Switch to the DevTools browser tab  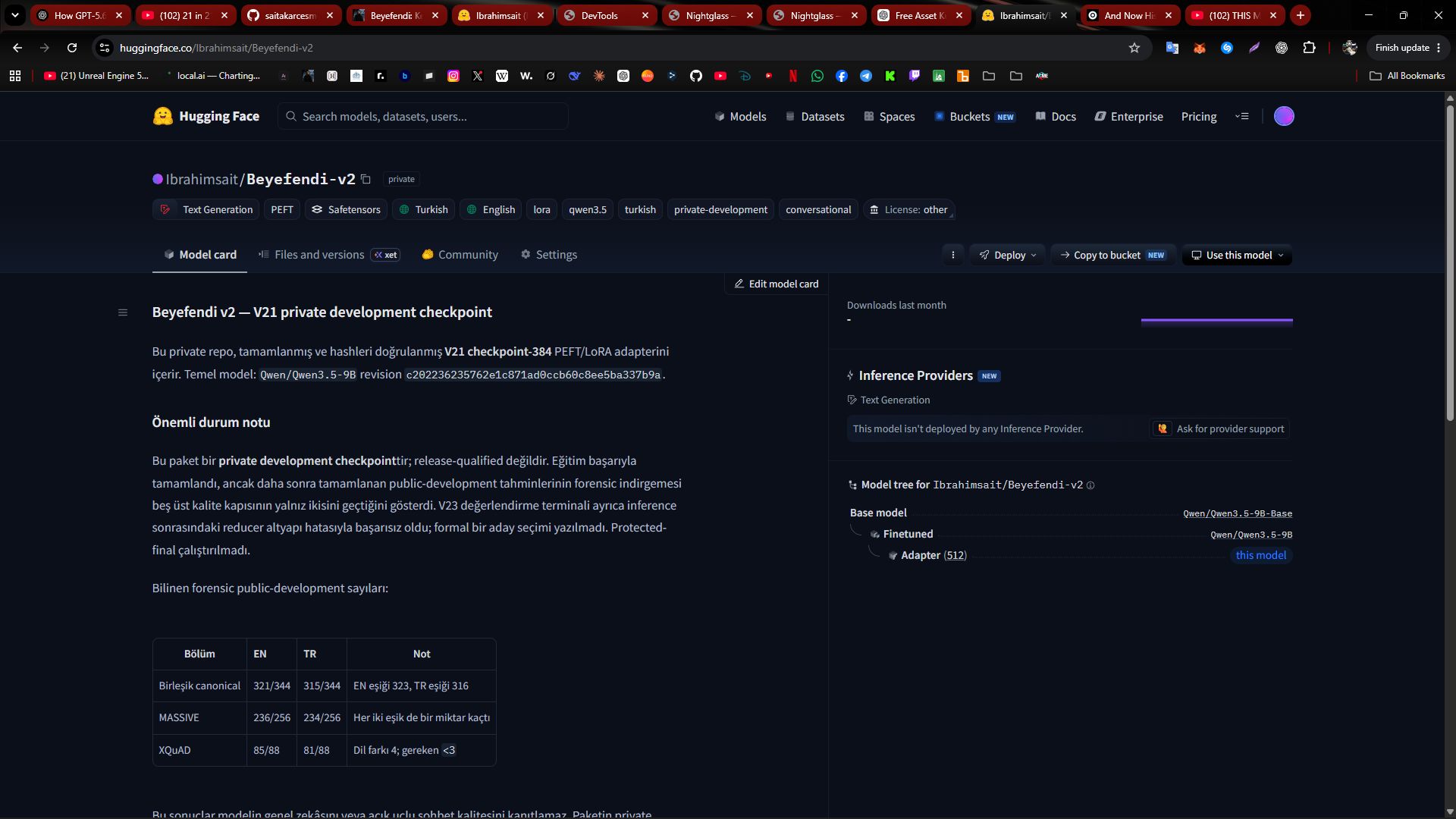(x=607, y=15)
